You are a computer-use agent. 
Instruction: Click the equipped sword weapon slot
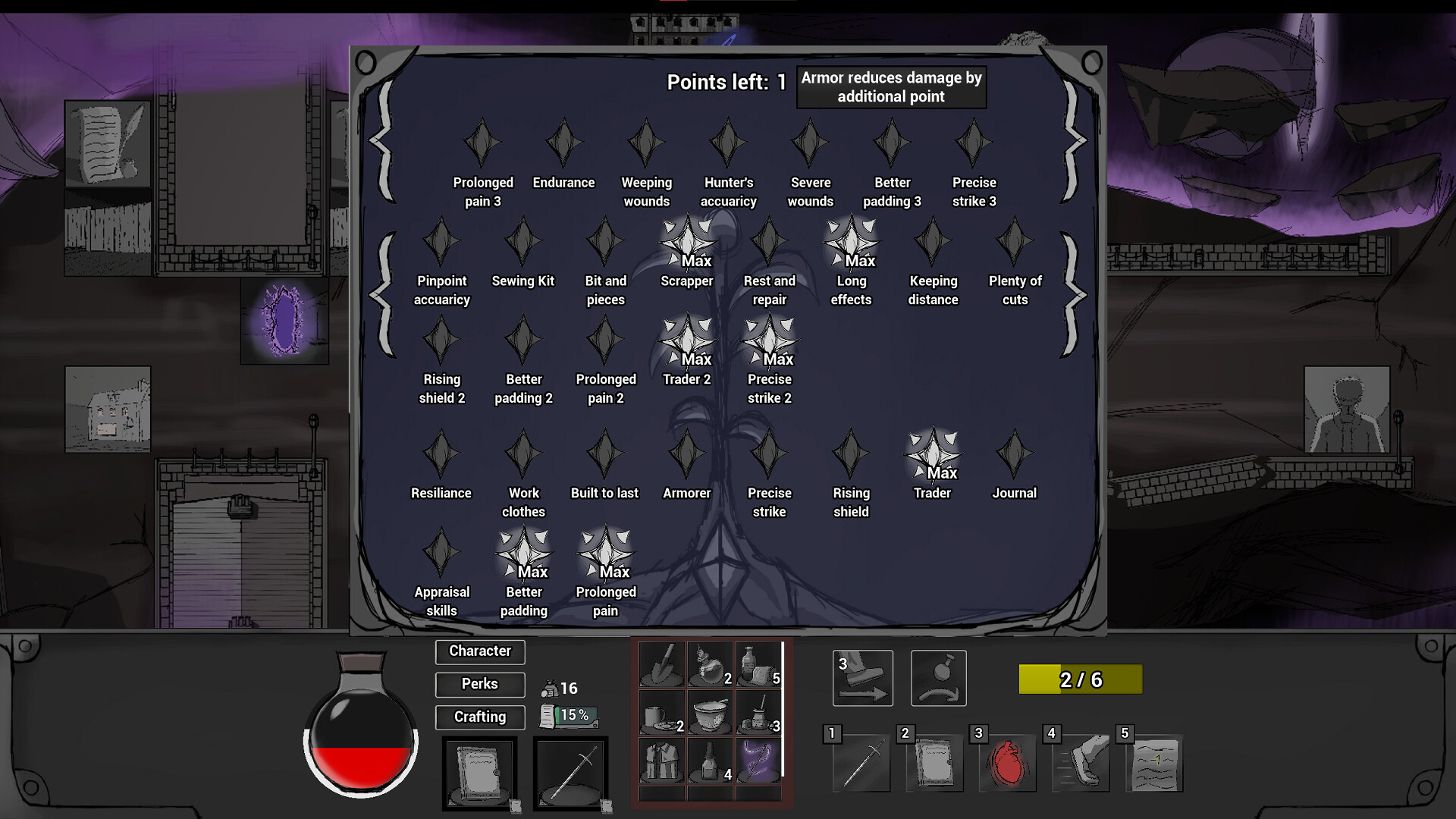point(571,773)
